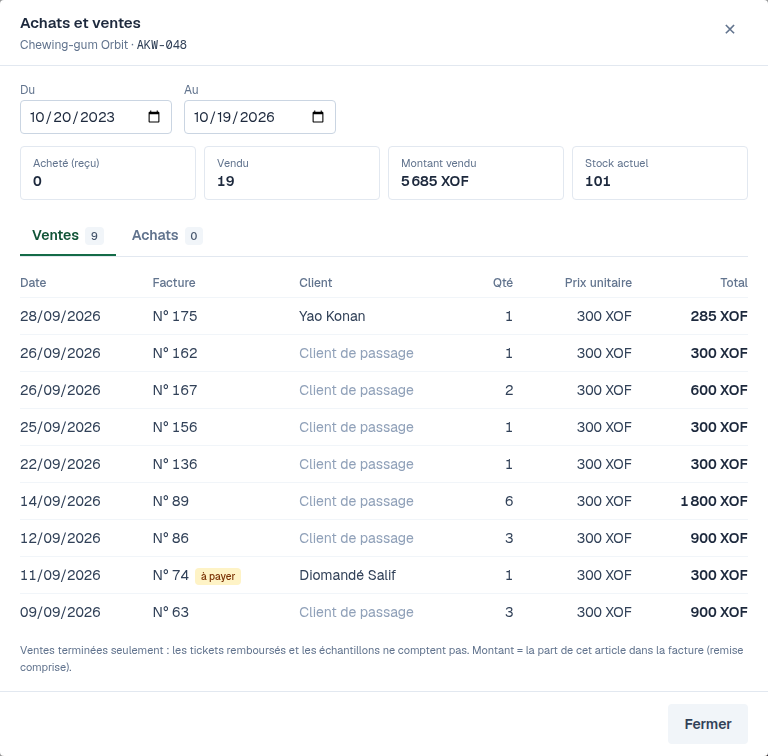Click the 'à payer' badge on N° 74
The image size is (768, 756).
[218, 576]
